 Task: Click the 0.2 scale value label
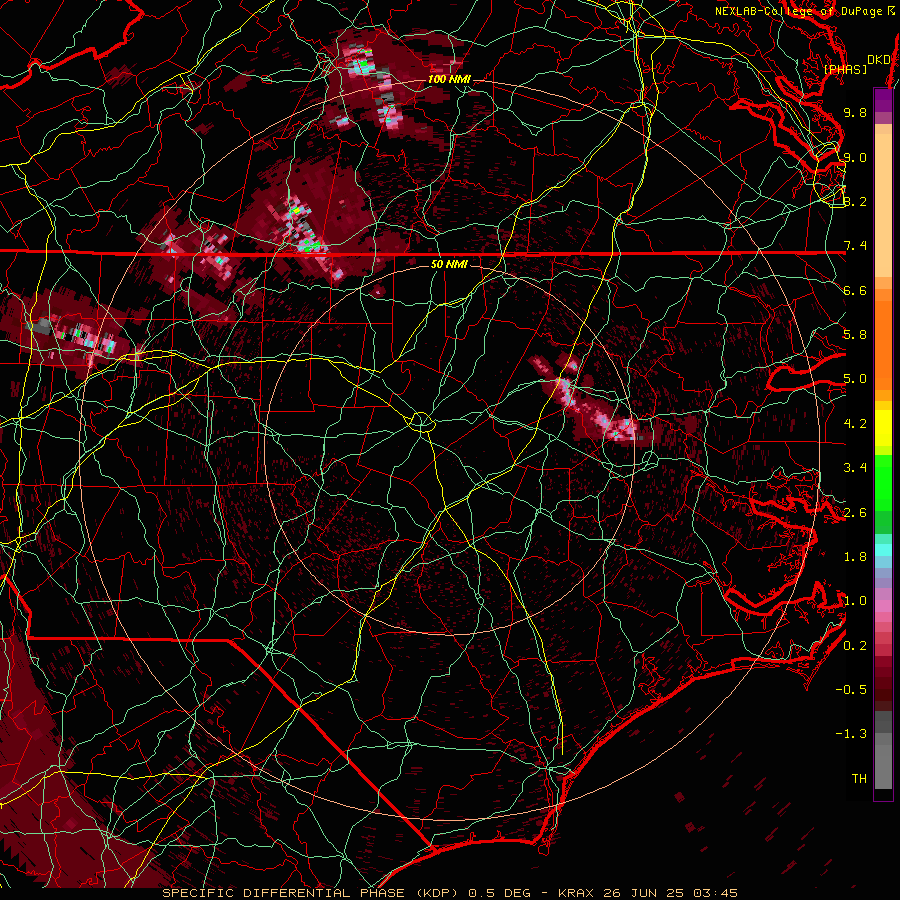[x=855, y=646]
